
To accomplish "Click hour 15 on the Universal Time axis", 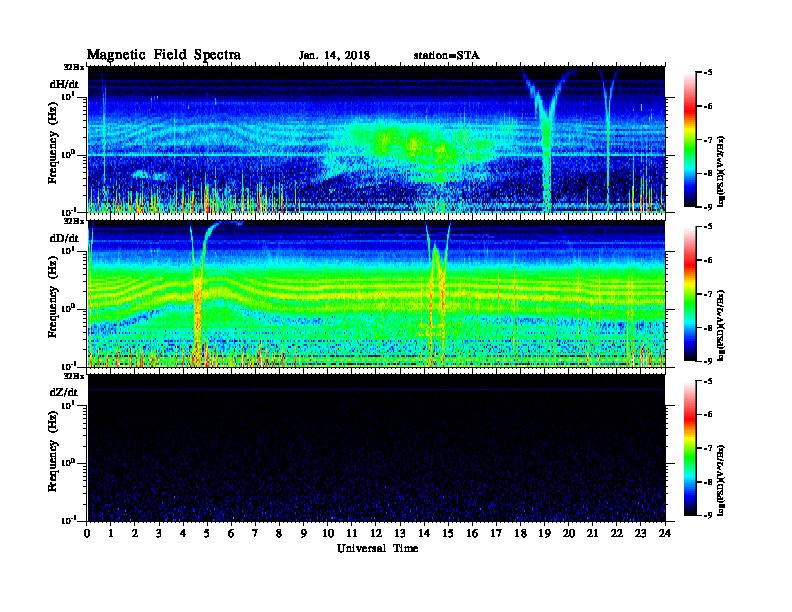I will click(x=448, y=534).
